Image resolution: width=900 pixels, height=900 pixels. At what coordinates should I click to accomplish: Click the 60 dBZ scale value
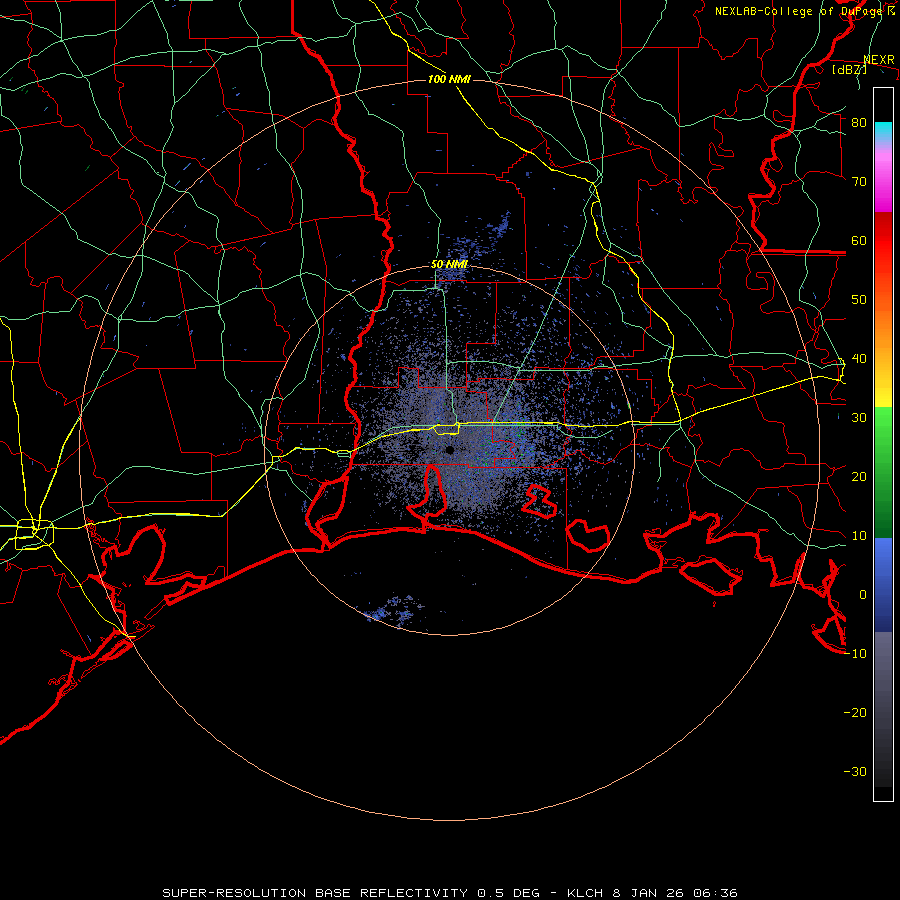(x=859, y=240)
